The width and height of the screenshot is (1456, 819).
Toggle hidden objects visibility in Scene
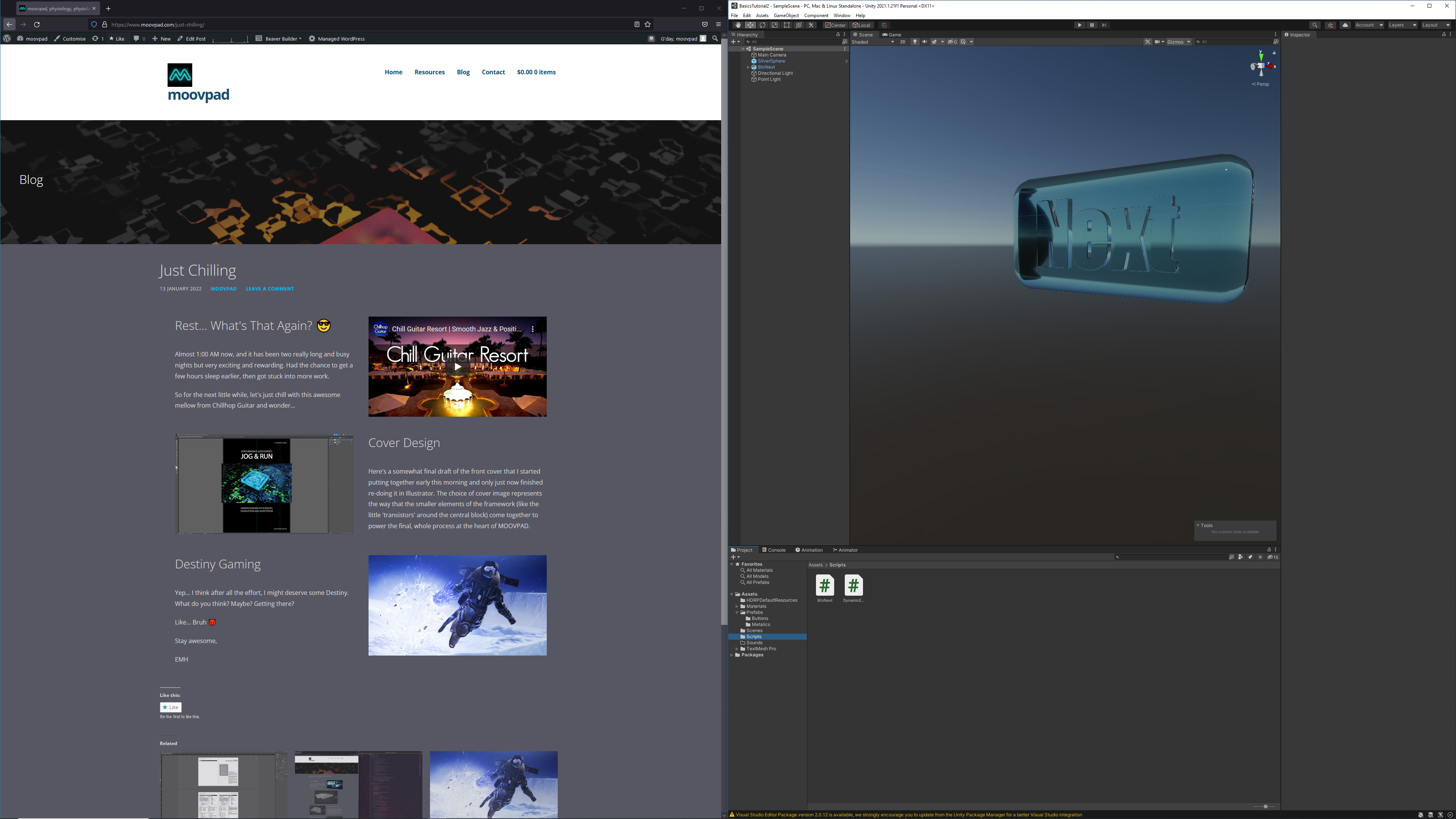point(952,42)
